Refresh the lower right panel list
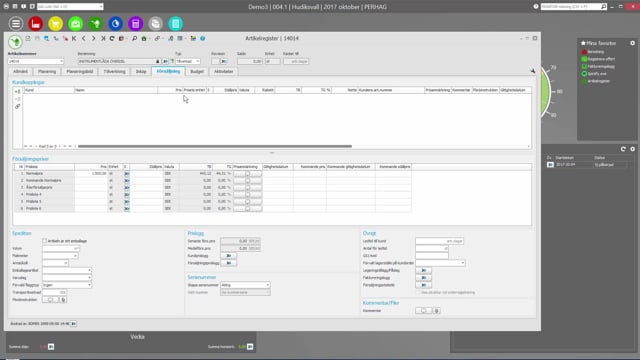The image size is (640, 360). click(623, 149)
